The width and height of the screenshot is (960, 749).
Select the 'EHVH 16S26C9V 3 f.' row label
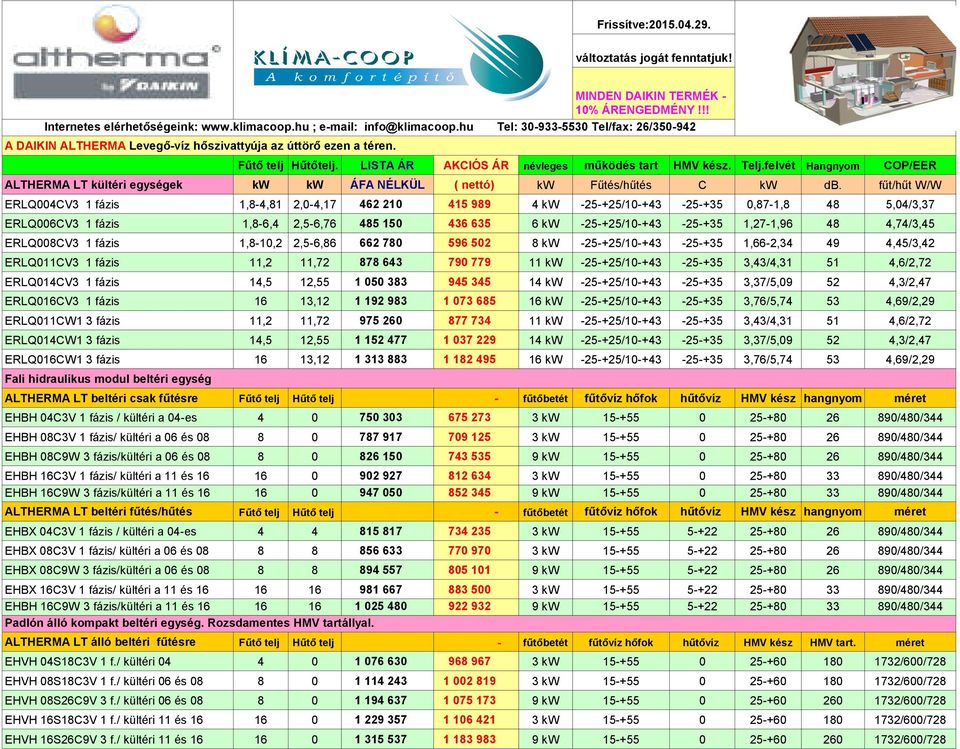click(118, 739)
